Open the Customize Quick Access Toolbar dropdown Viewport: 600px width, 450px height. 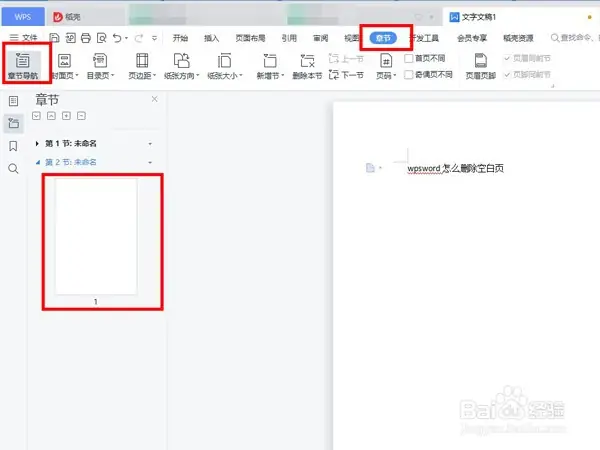pos(154,38)
